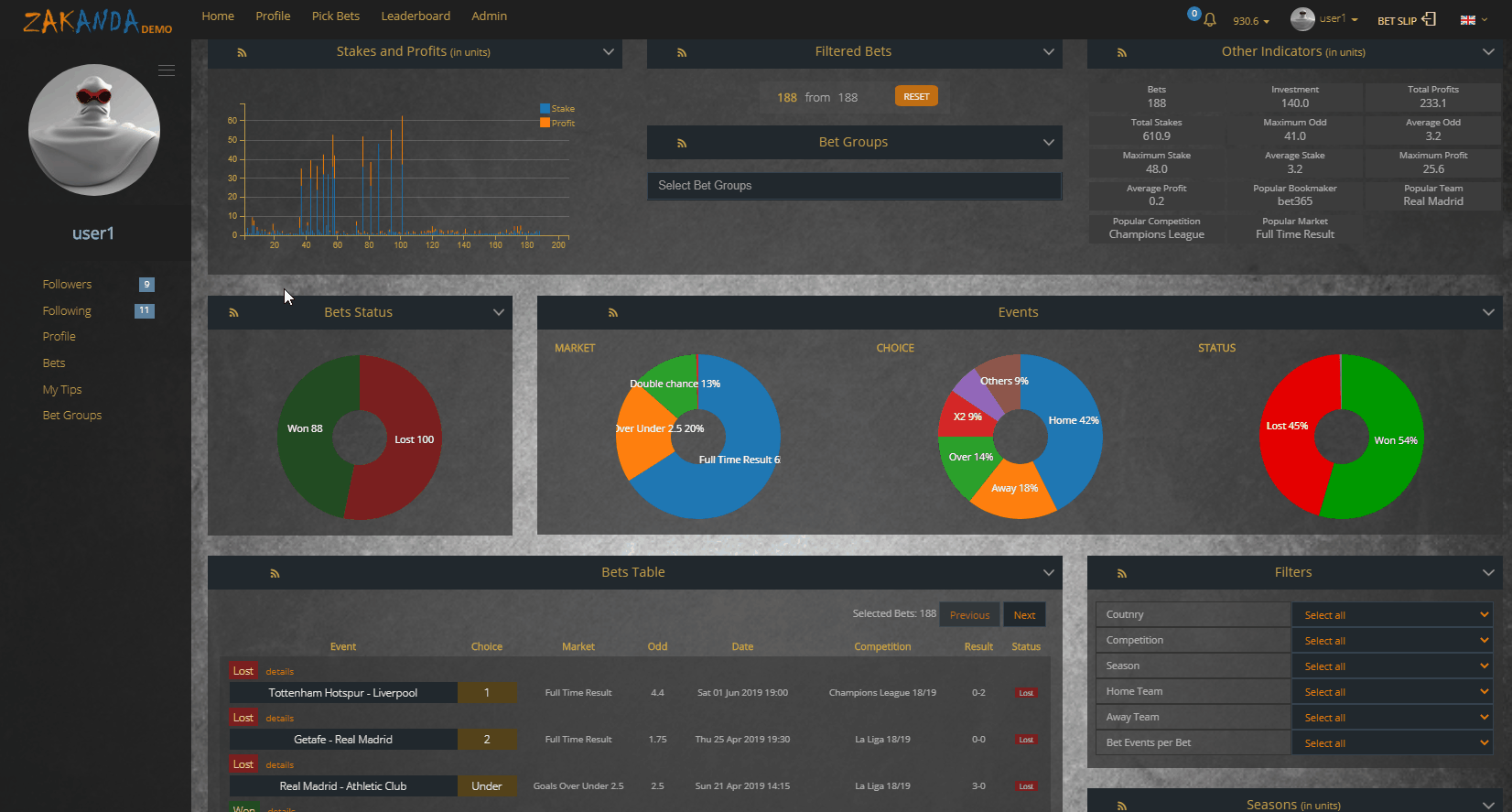
Task: Click the Champions League 18/19 competition cell
Action: coord(882,693)
